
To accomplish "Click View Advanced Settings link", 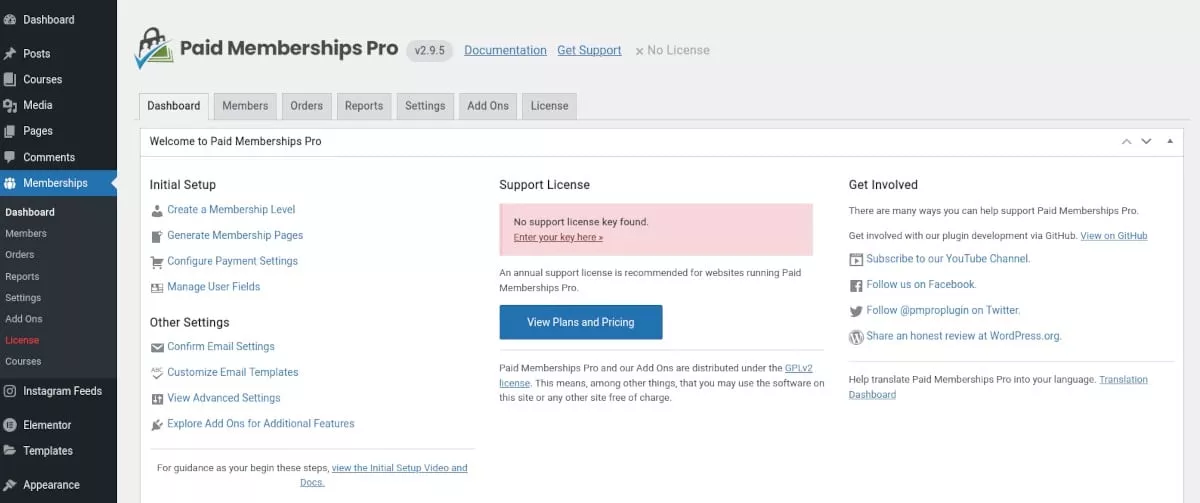I will click(x=224, y=398).
